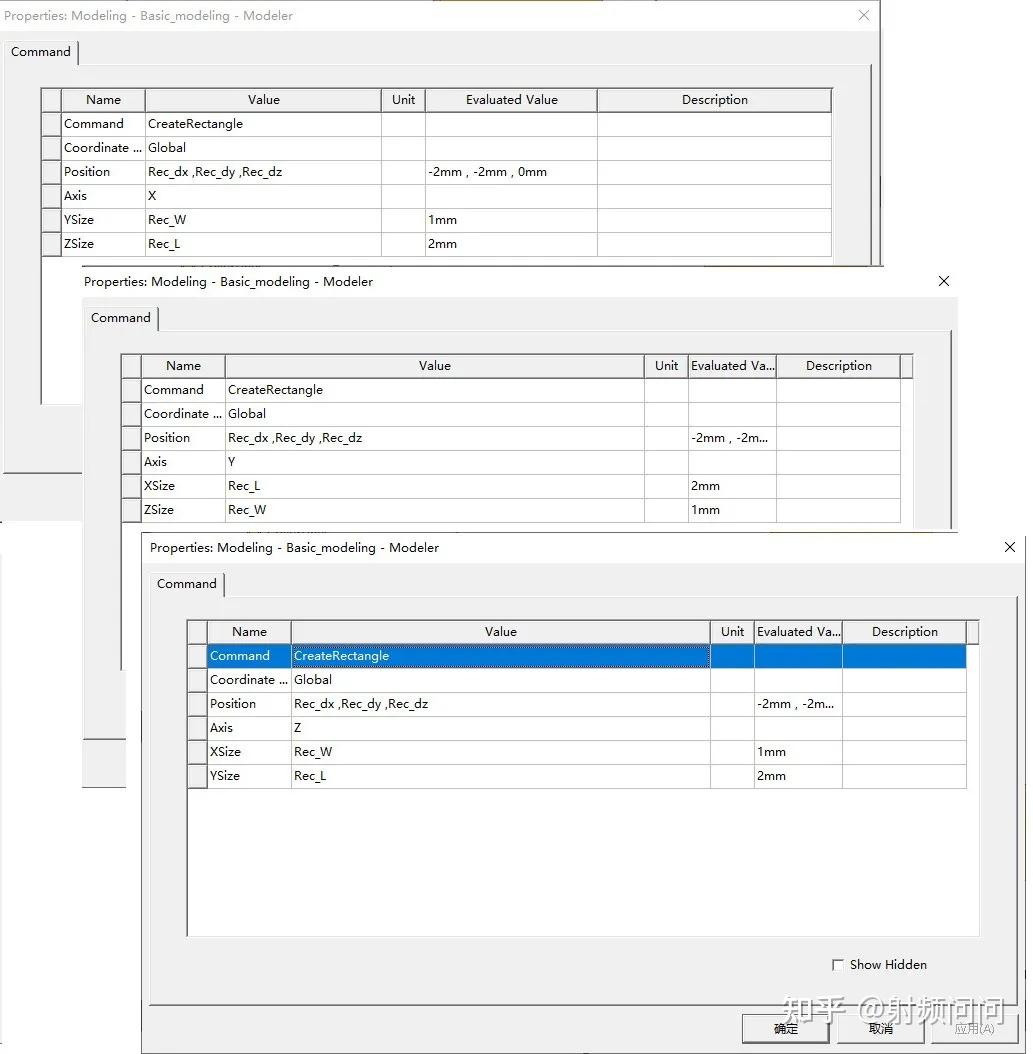
Task: Click the Description column header in top dialog
Action: tap(714, 99)
